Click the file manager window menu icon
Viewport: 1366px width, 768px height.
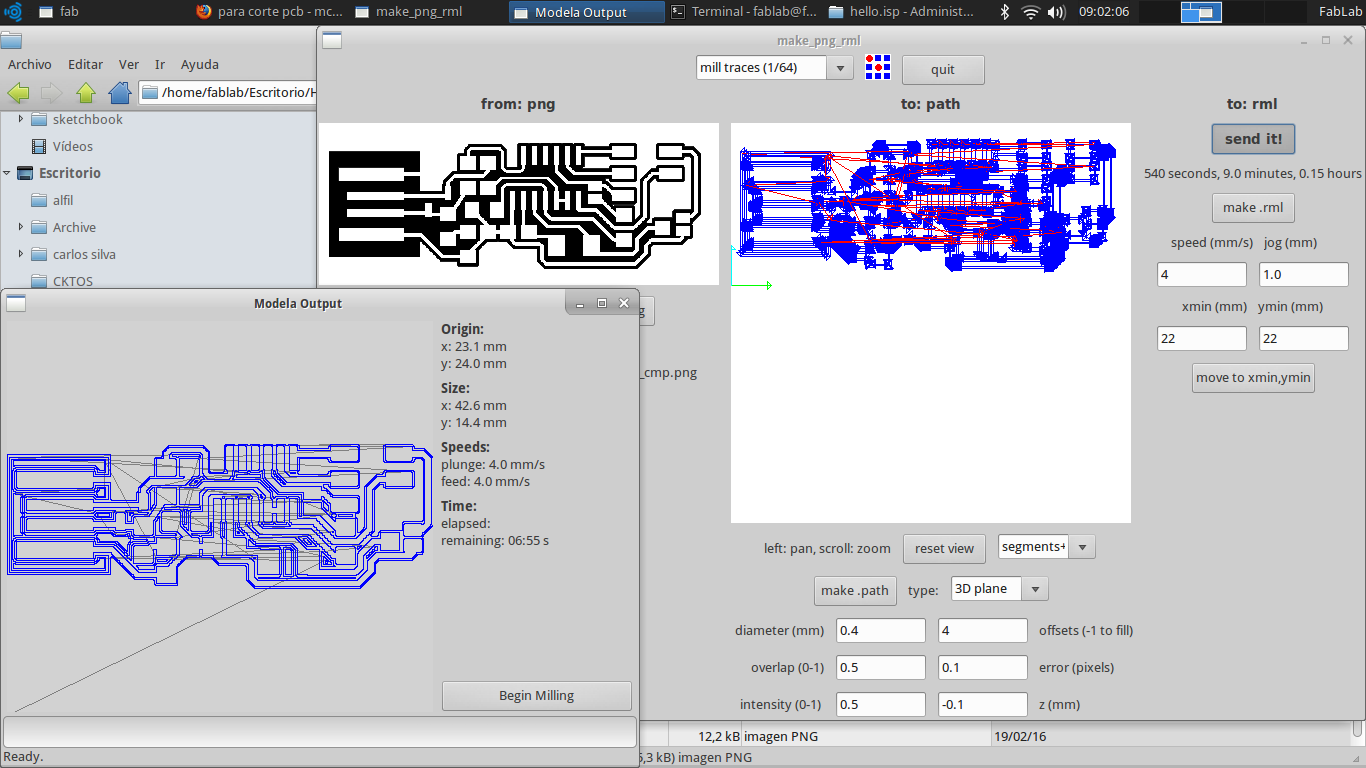(x=11, y=40)
